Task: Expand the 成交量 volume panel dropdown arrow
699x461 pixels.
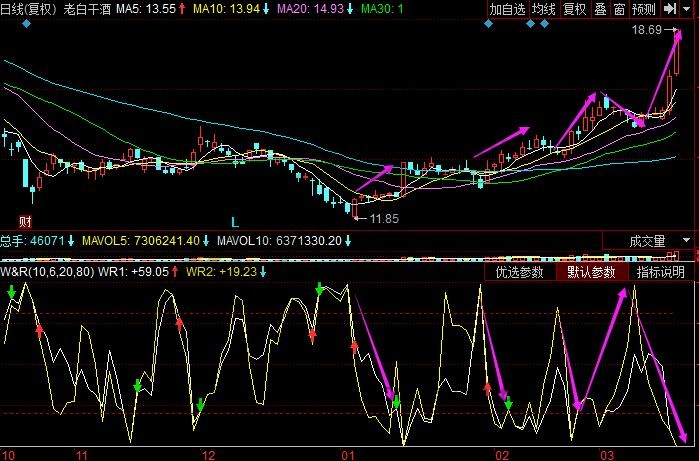Action: (686, 240)
